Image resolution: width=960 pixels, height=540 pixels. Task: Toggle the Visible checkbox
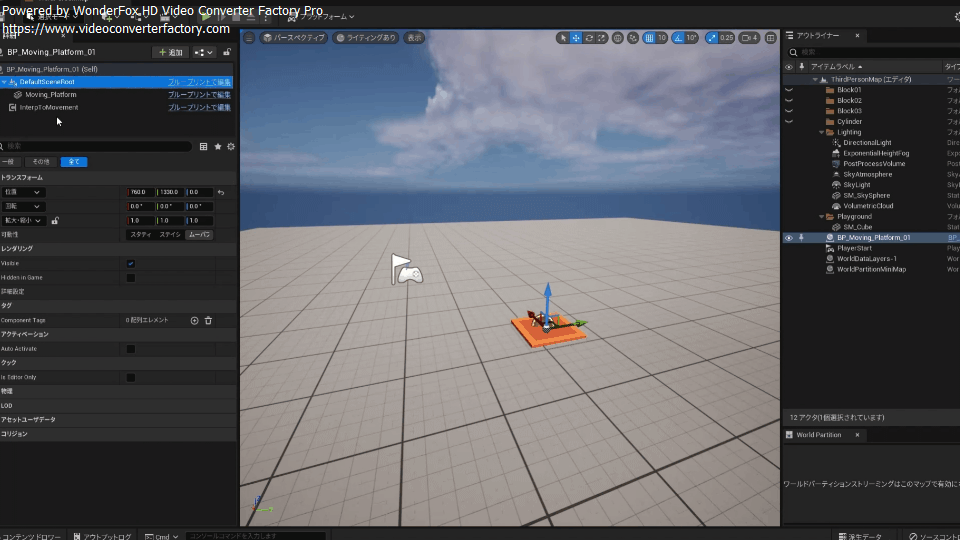(130, 264)
